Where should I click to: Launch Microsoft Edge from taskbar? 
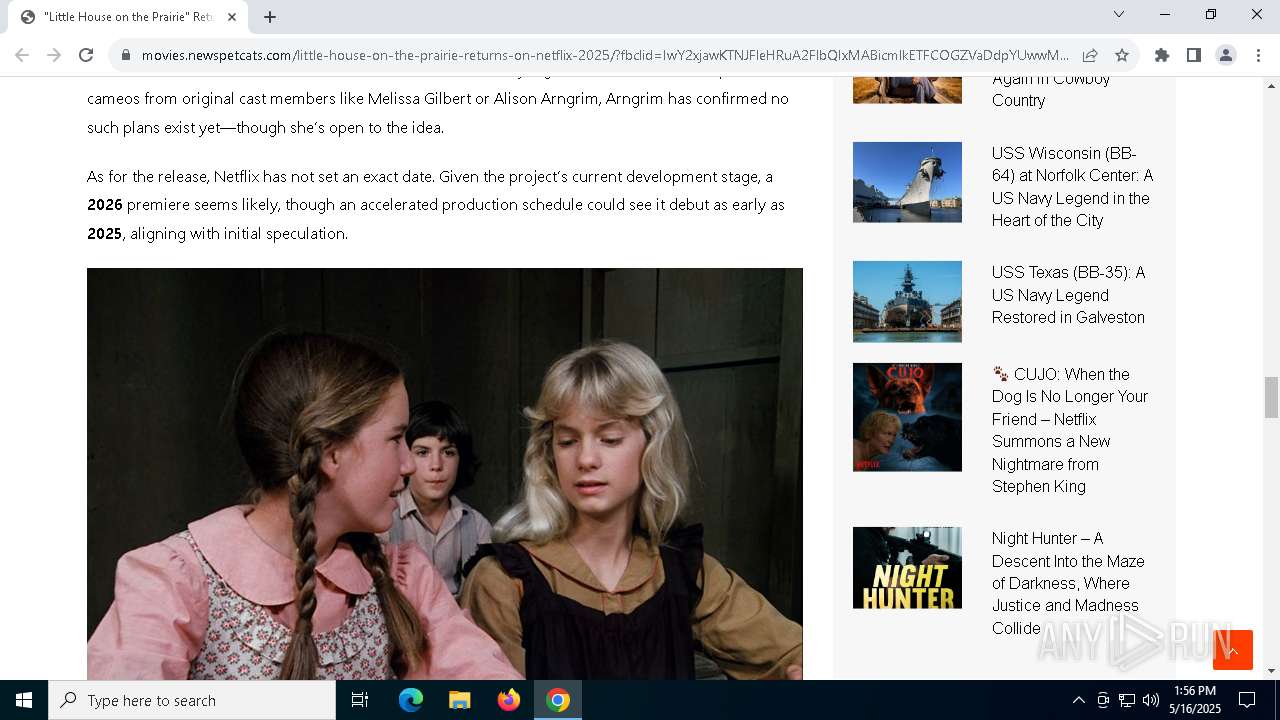(x=411, y=700)
